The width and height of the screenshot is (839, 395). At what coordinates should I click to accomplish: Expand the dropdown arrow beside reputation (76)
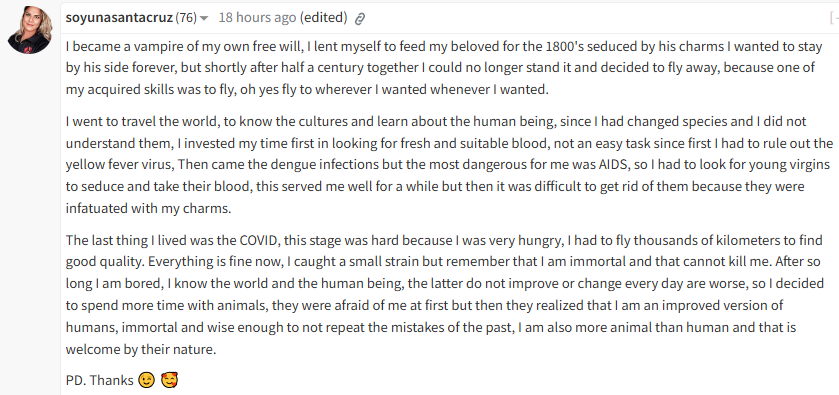tap(204, 19)
